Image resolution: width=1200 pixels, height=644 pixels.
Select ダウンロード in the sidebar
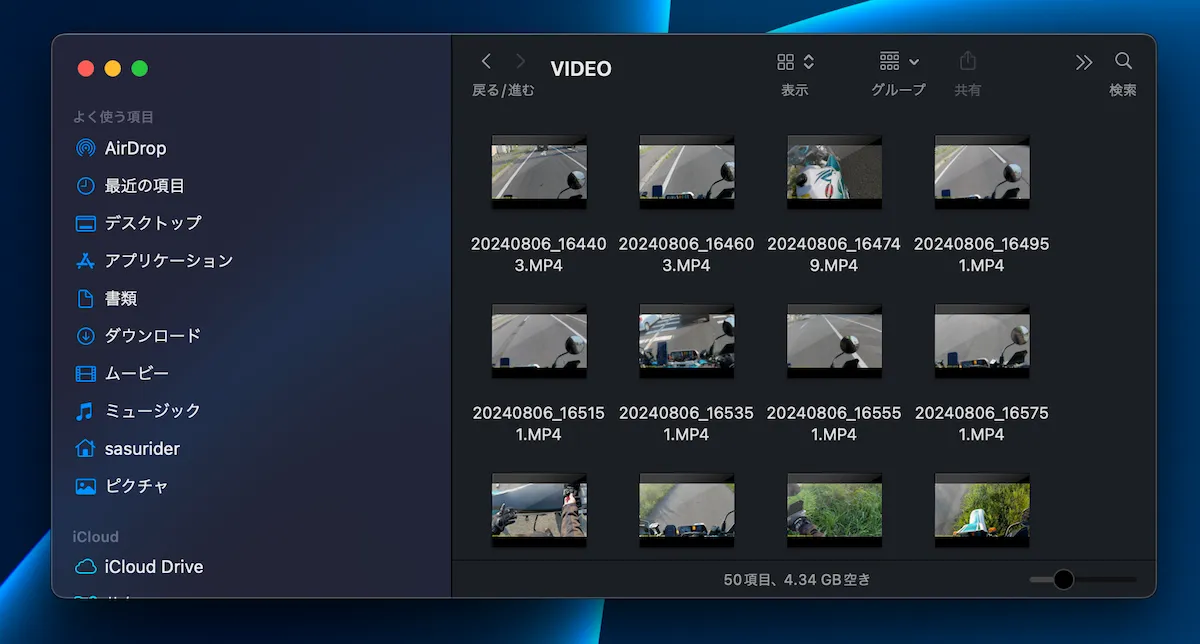pyautogui.click(x=153, y=336)
